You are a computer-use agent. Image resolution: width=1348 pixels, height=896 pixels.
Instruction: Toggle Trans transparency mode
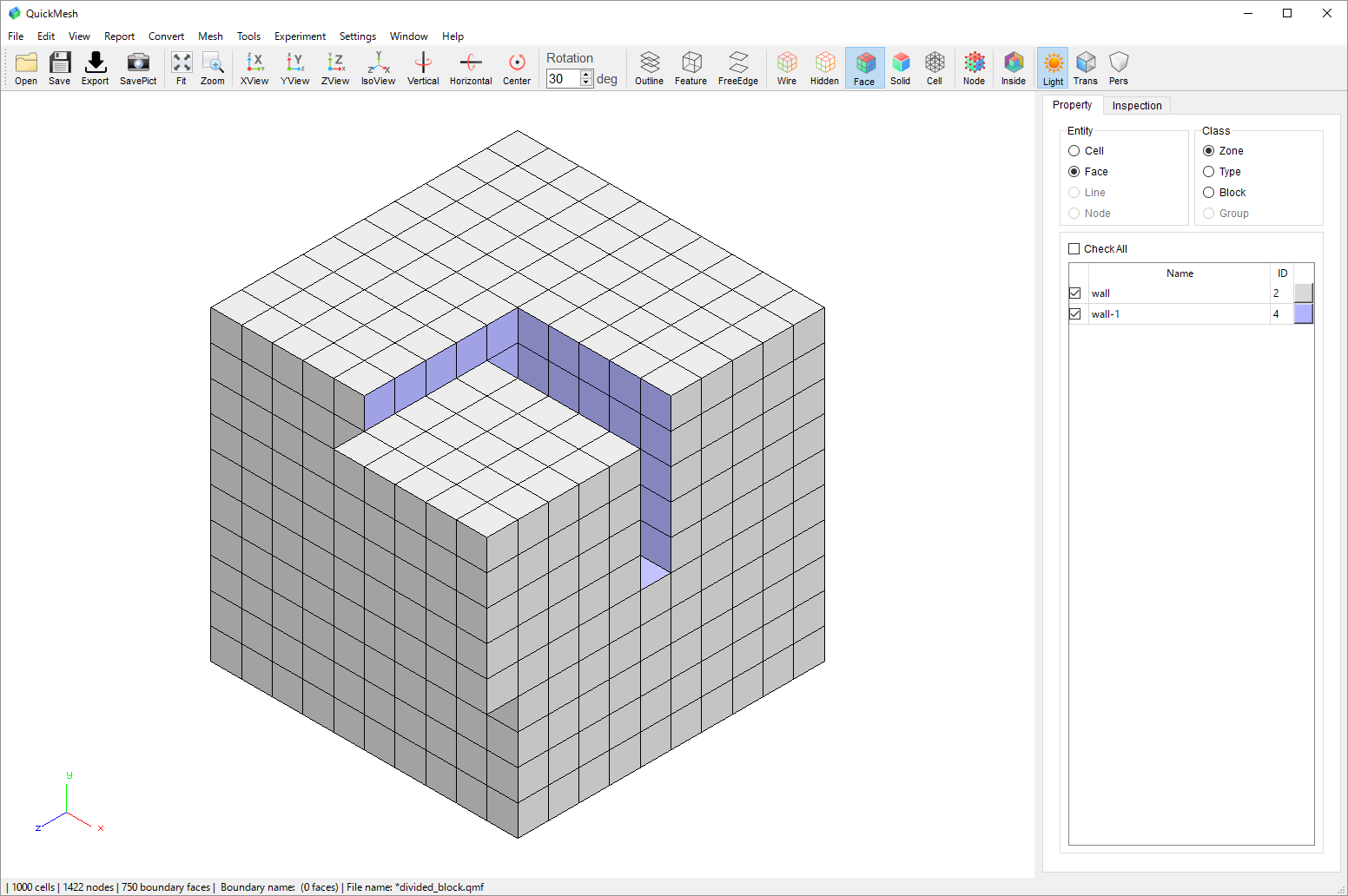[x=1086, y=68]
